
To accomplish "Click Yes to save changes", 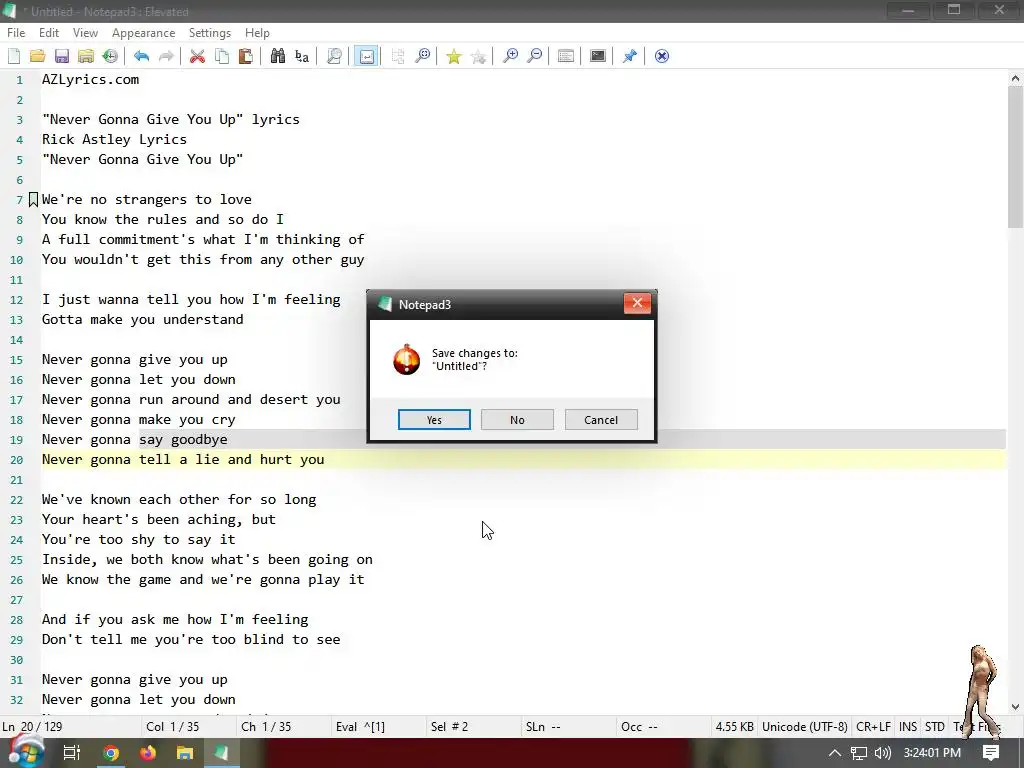I will 434,420.
